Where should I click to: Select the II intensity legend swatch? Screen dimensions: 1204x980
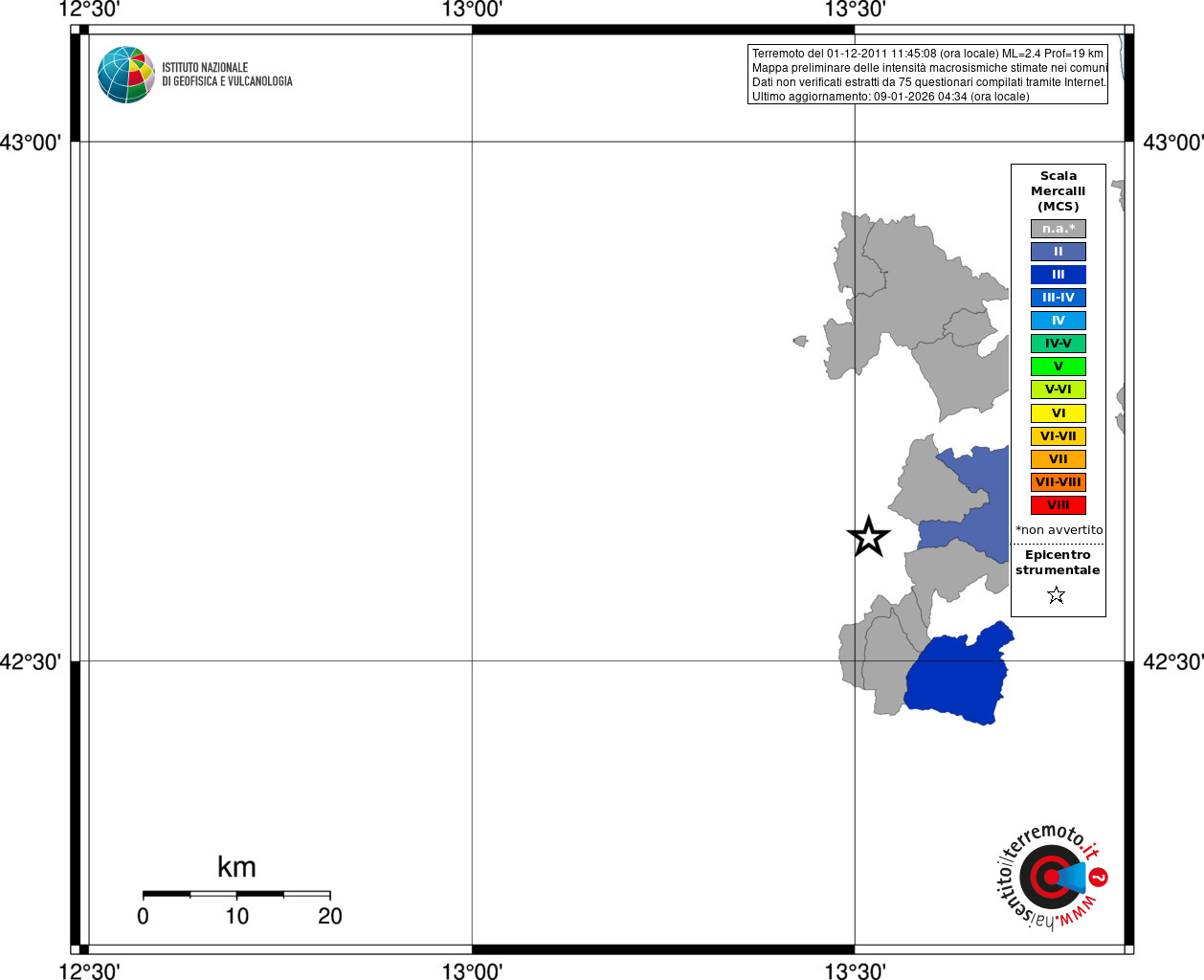pos(1059,252)
